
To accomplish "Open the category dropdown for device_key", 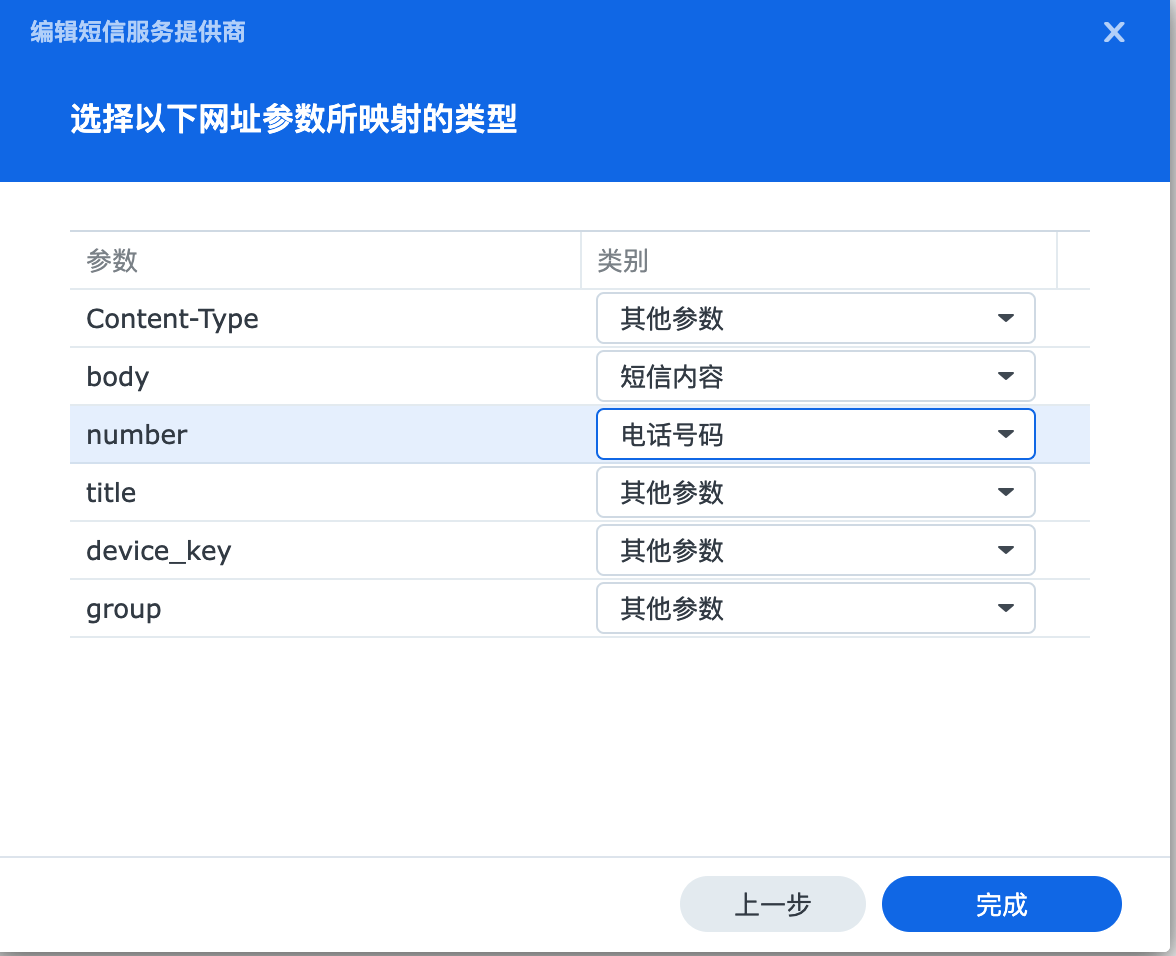I will (815, 550).
